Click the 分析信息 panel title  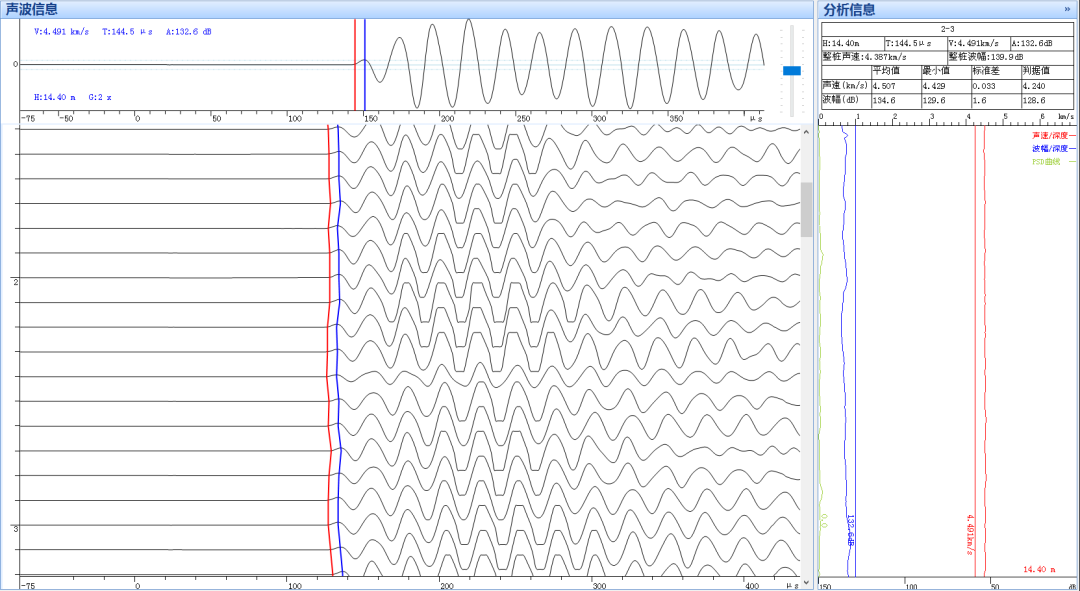(849, 9)
